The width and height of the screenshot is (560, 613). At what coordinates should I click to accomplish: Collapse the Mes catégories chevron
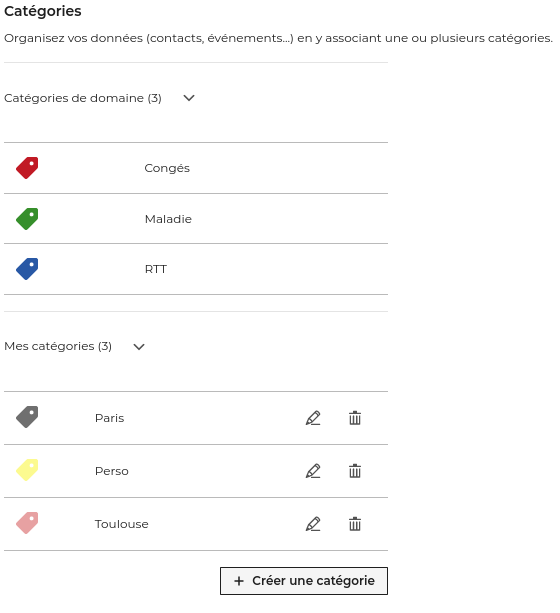tap(139, 346)
